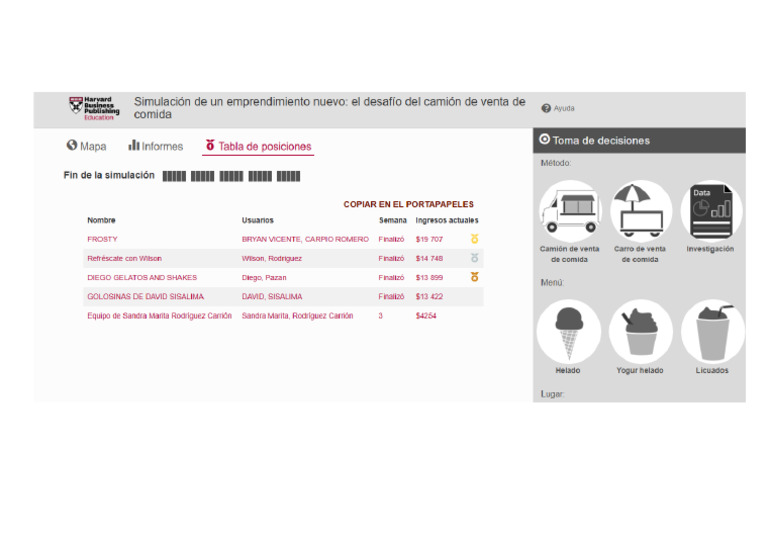Click the $13 422 income value
Screen dimensions: 768x543
point(429,296)
